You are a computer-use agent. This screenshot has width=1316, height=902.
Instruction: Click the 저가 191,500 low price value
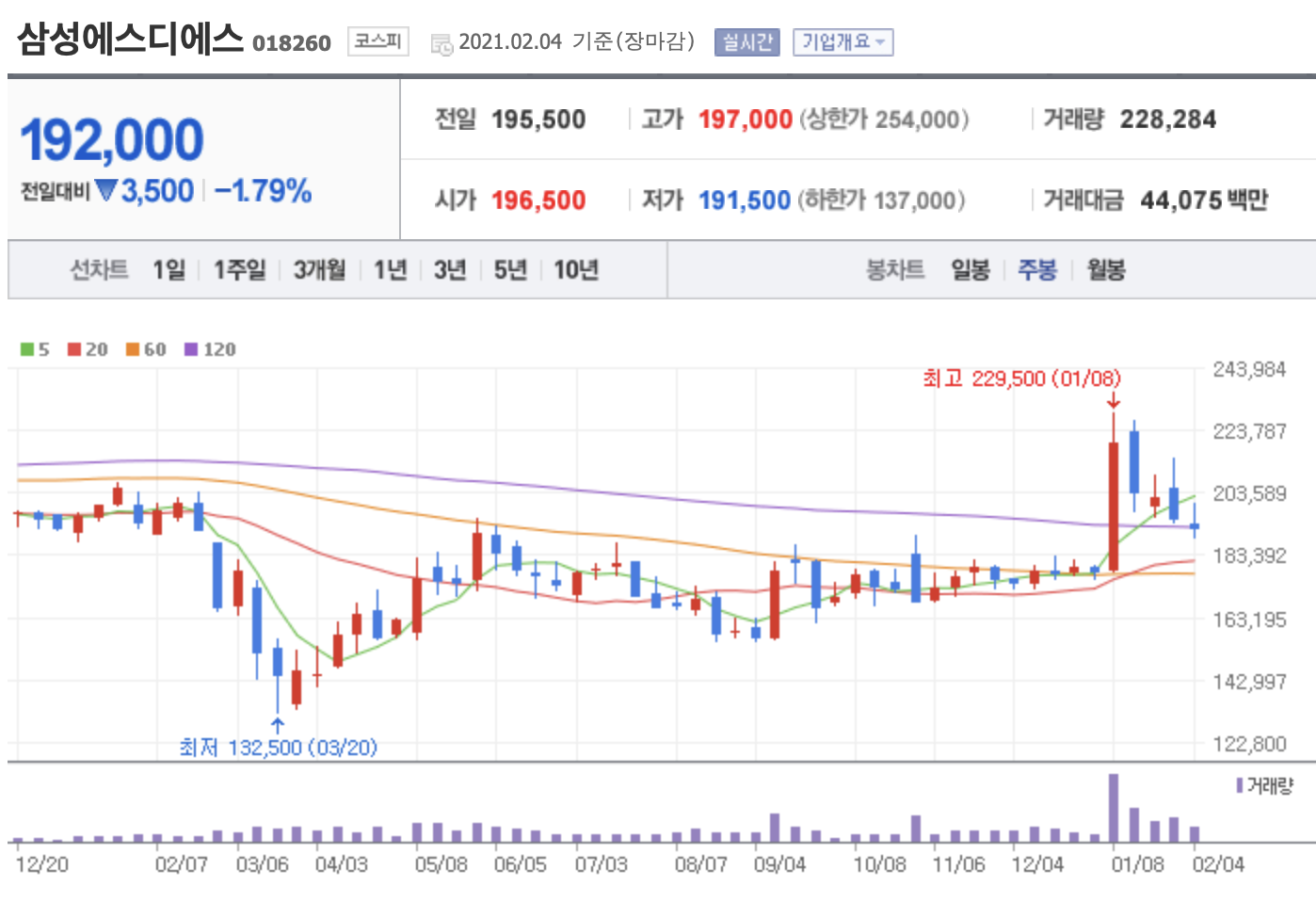(745, 201)
